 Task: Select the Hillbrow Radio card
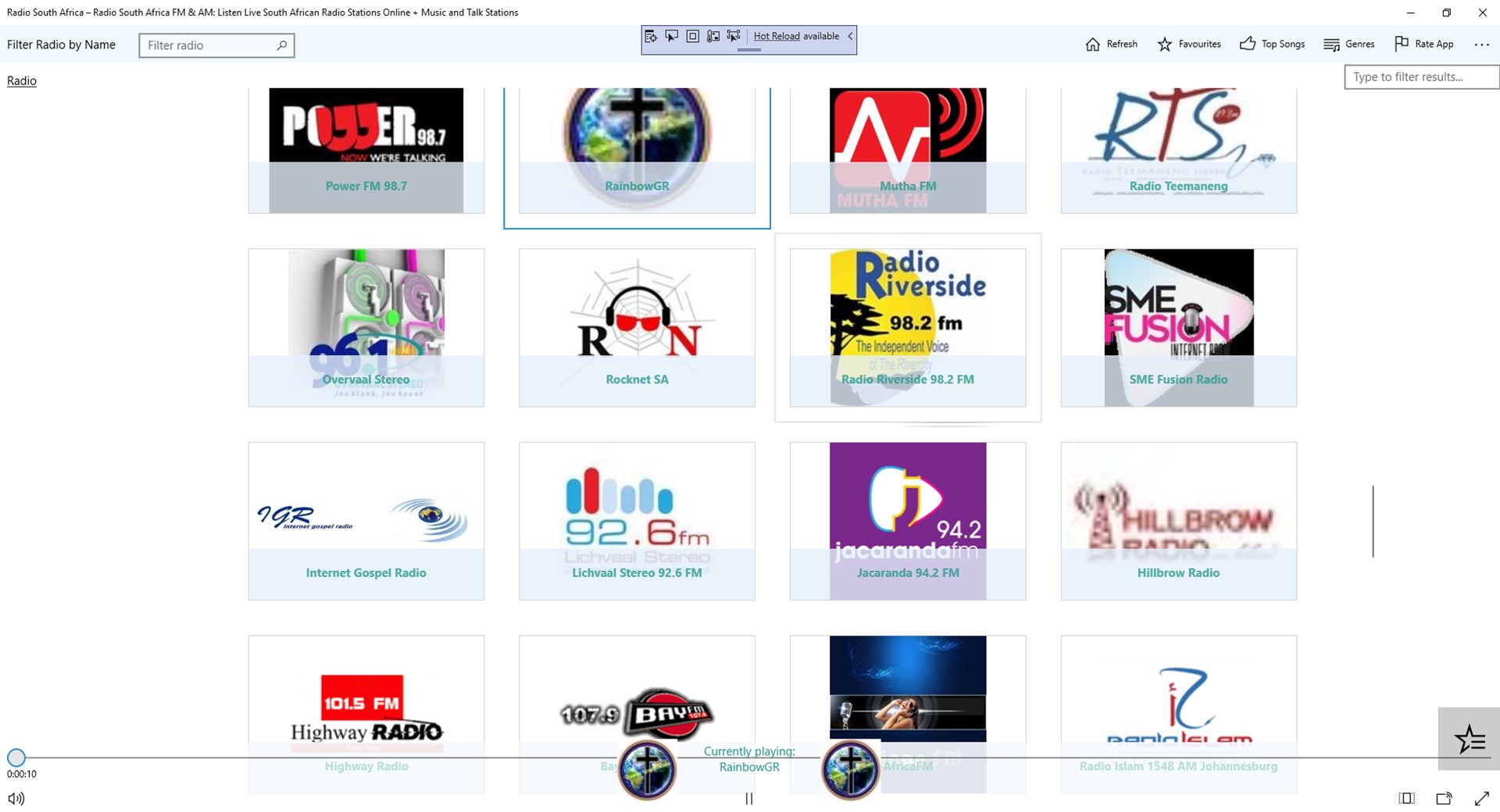[1179, 521]
